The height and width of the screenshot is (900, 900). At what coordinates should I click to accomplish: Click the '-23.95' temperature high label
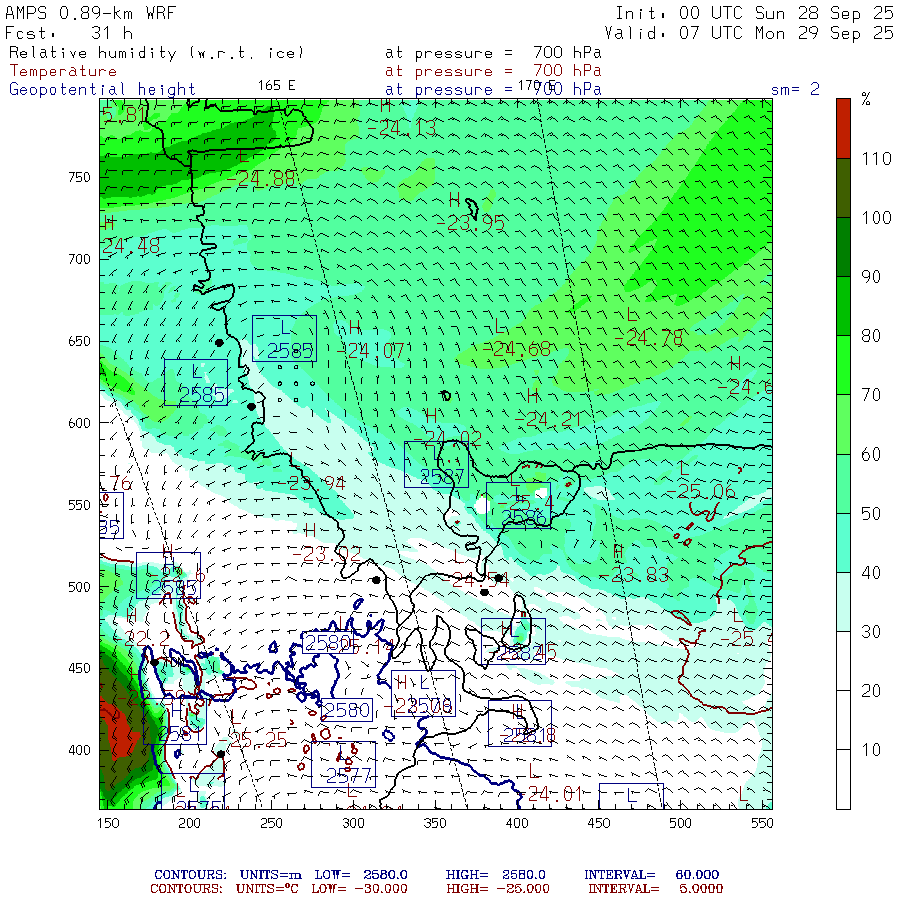pos(471,223)
